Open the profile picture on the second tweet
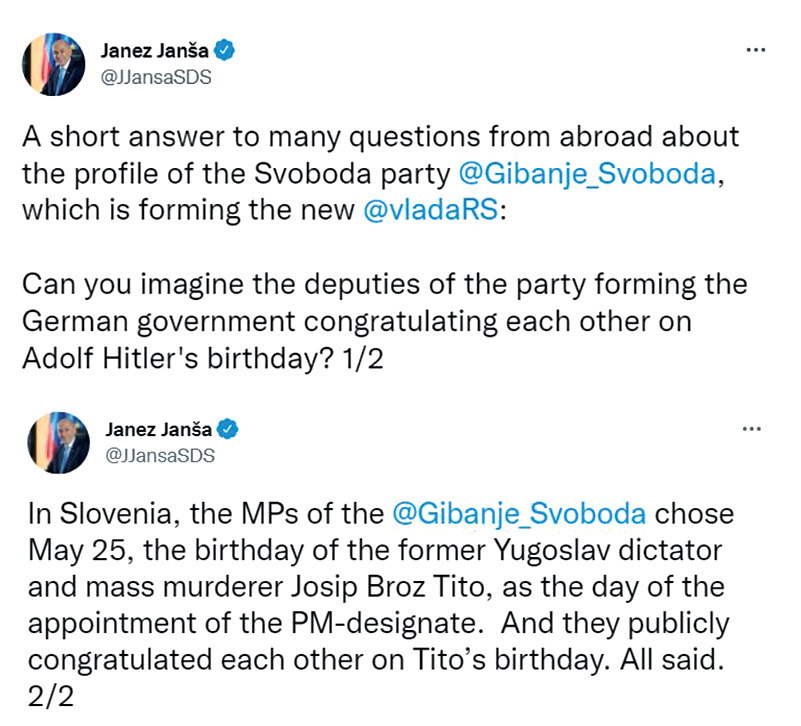Image resolution: width=801 pixels, height=726 pixels. 57,443
